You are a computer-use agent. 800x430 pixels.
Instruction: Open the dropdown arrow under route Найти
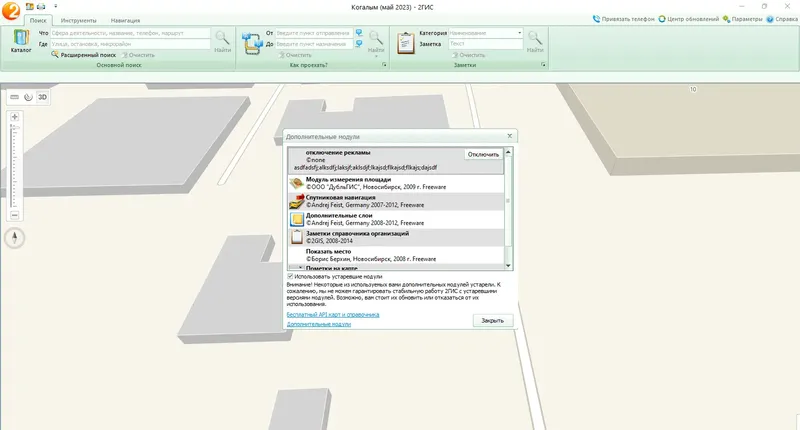pos(376,56)
